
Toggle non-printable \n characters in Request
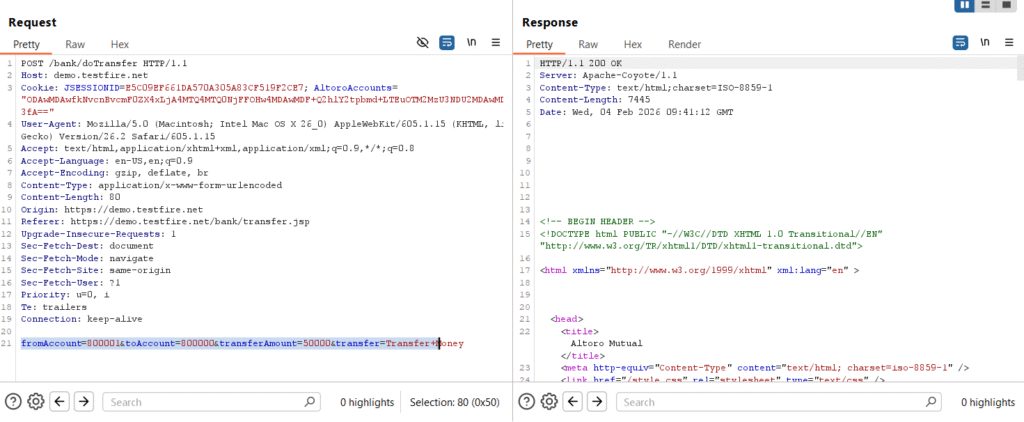[471, 43]
